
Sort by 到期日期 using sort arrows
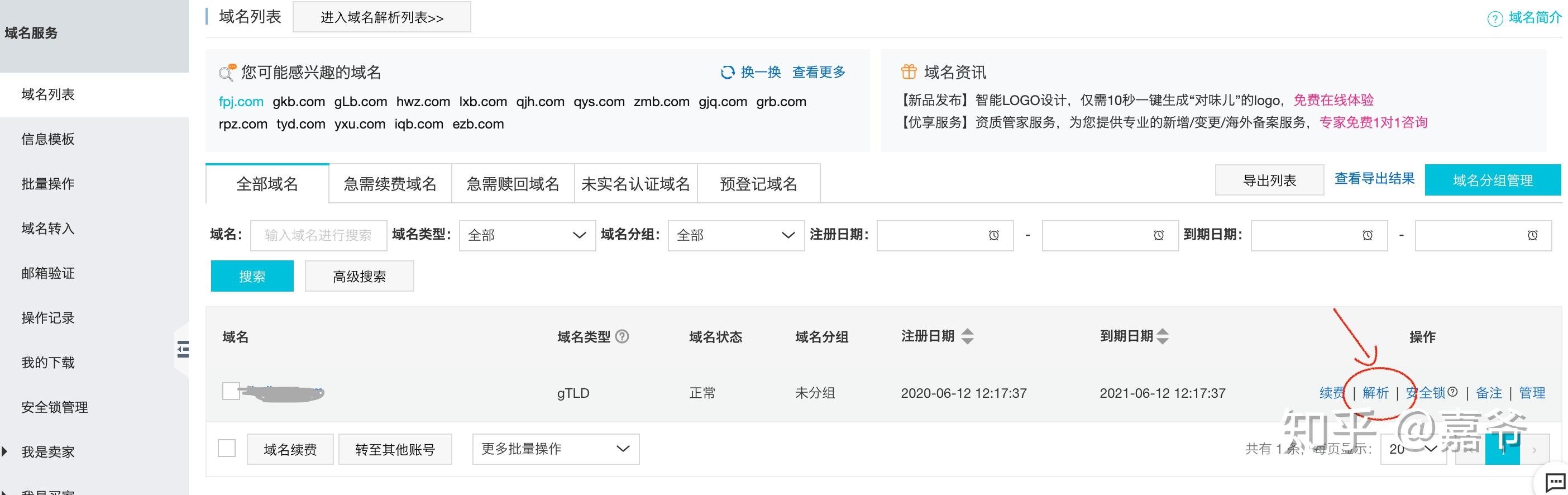(x=1163, y=336)
